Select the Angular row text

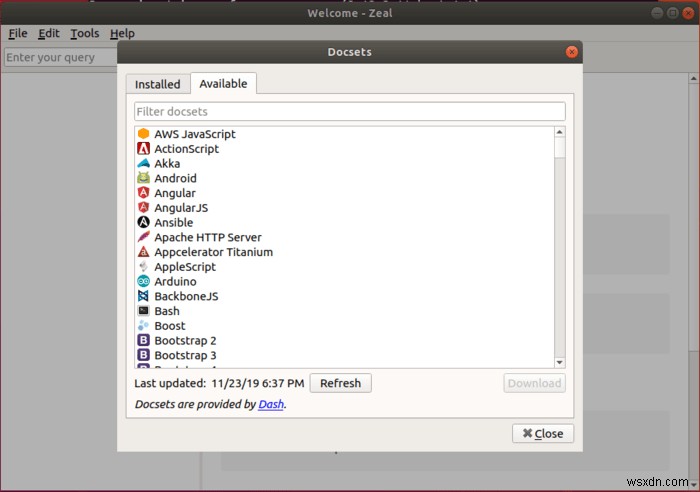pyautogui.click(x=175, y=193)
